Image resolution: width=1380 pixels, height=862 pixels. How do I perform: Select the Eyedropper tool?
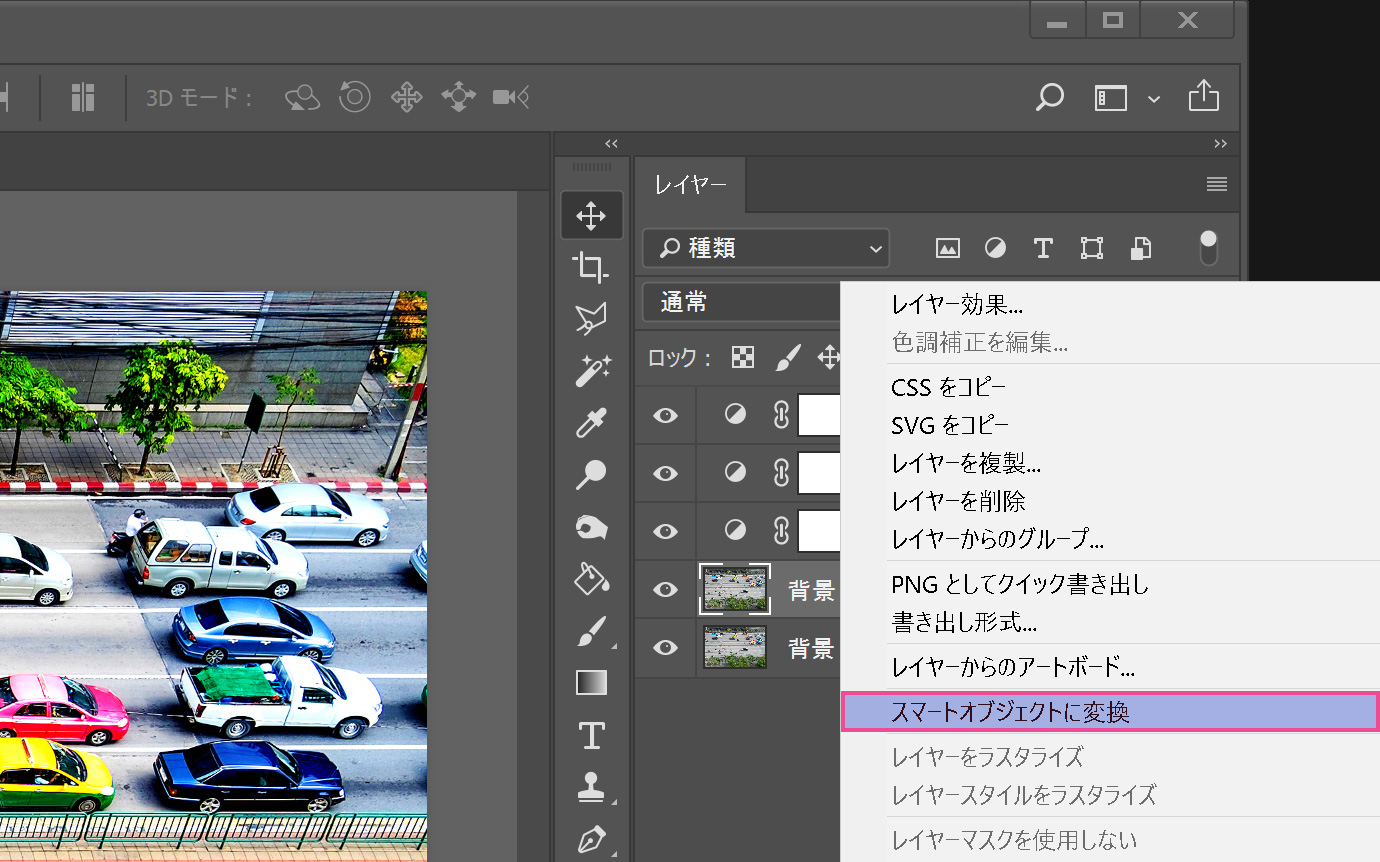point(591,423)
